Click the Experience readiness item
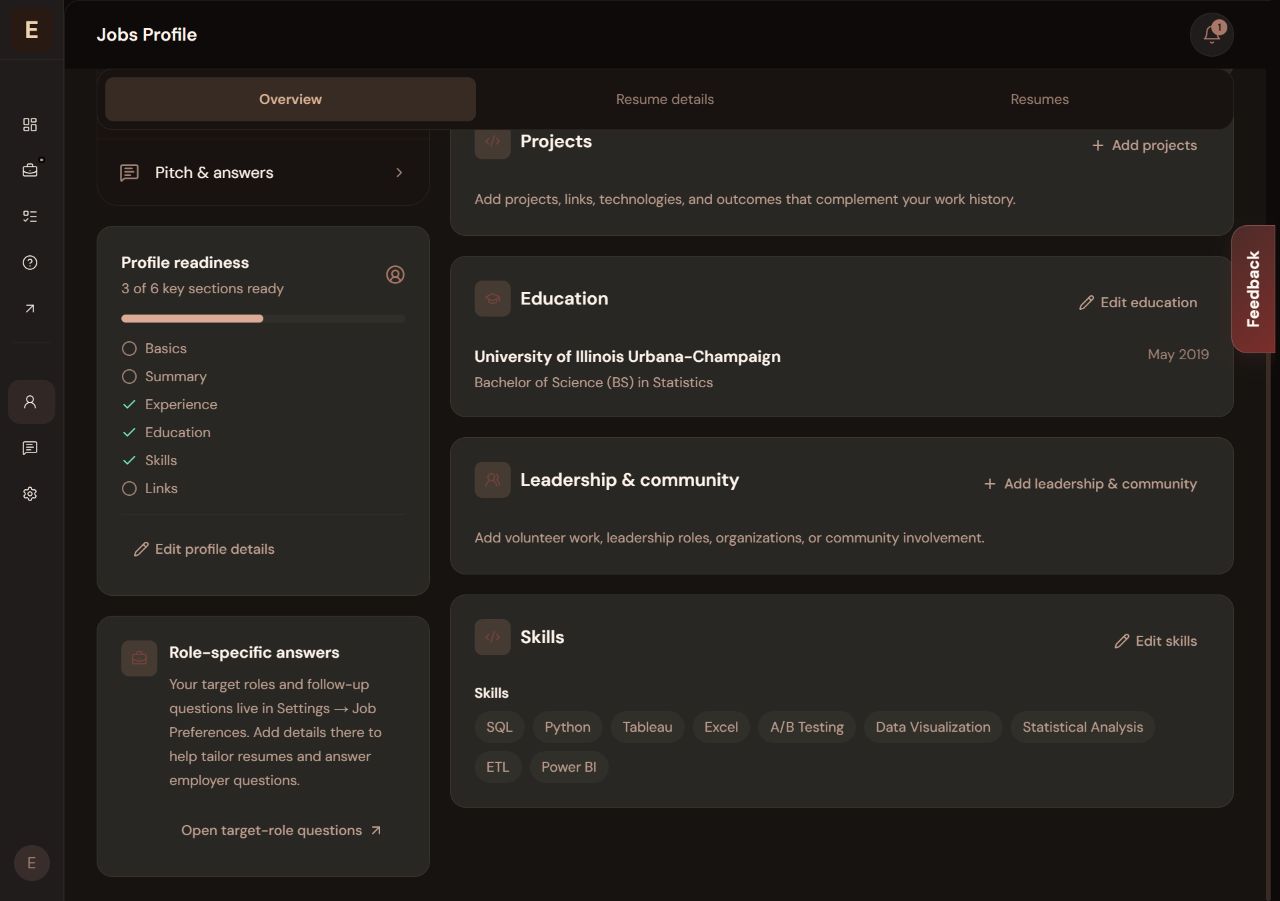This screenshot has width=1280, height=901. (x=169, y=404)
